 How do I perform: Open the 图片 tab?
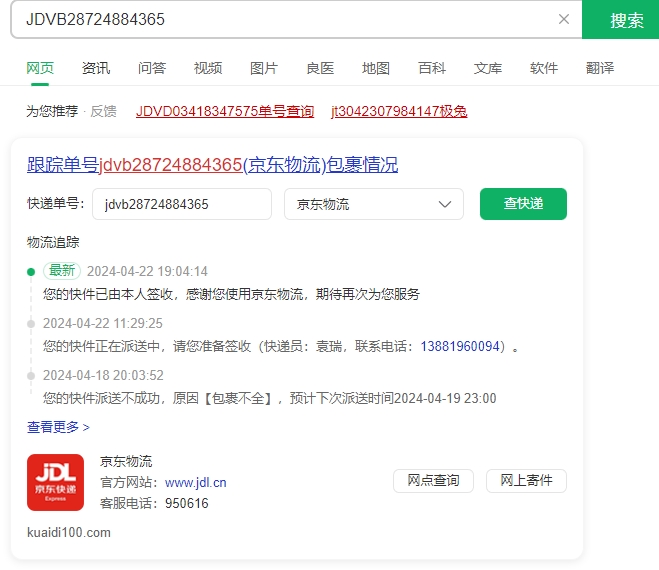pos(264,68)
